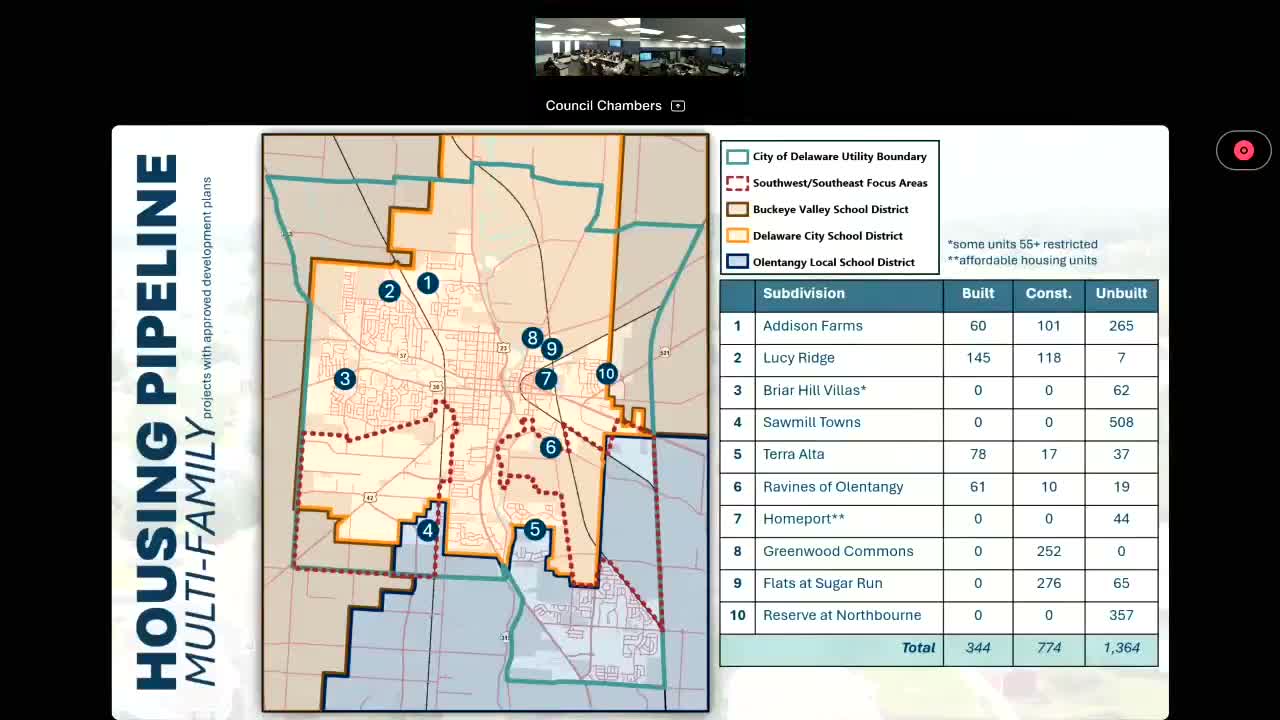Click map marker 4 near the southern boundary
Viewport: 1280px width, 720px height.
coord(428,530)
